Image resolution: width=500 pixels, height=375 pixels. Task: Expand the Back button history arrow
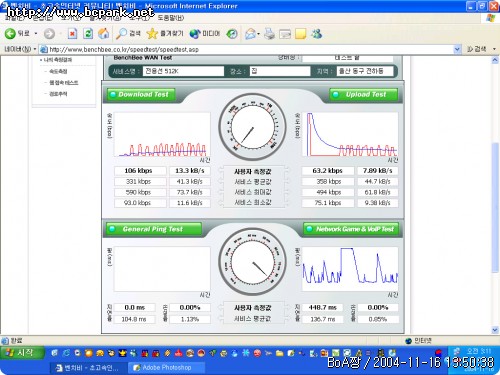pyautogui.click(x=36, y=33)
